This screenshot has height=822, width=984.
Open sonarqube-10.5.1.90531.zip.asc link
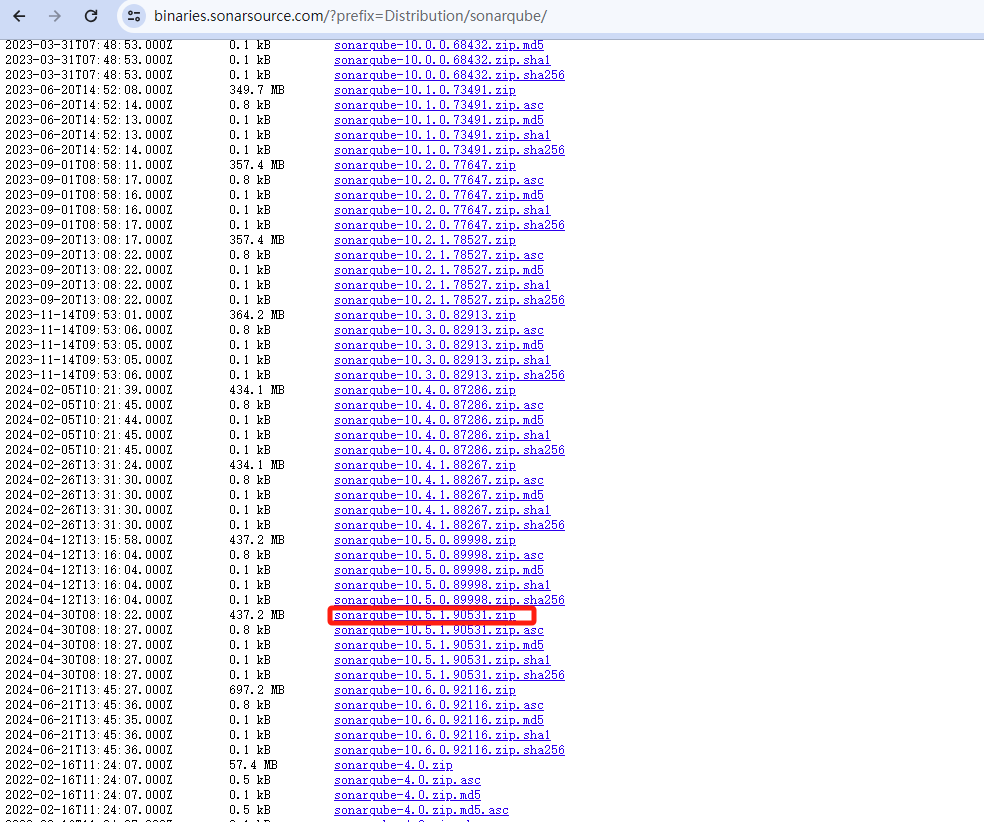coord(439,630)
